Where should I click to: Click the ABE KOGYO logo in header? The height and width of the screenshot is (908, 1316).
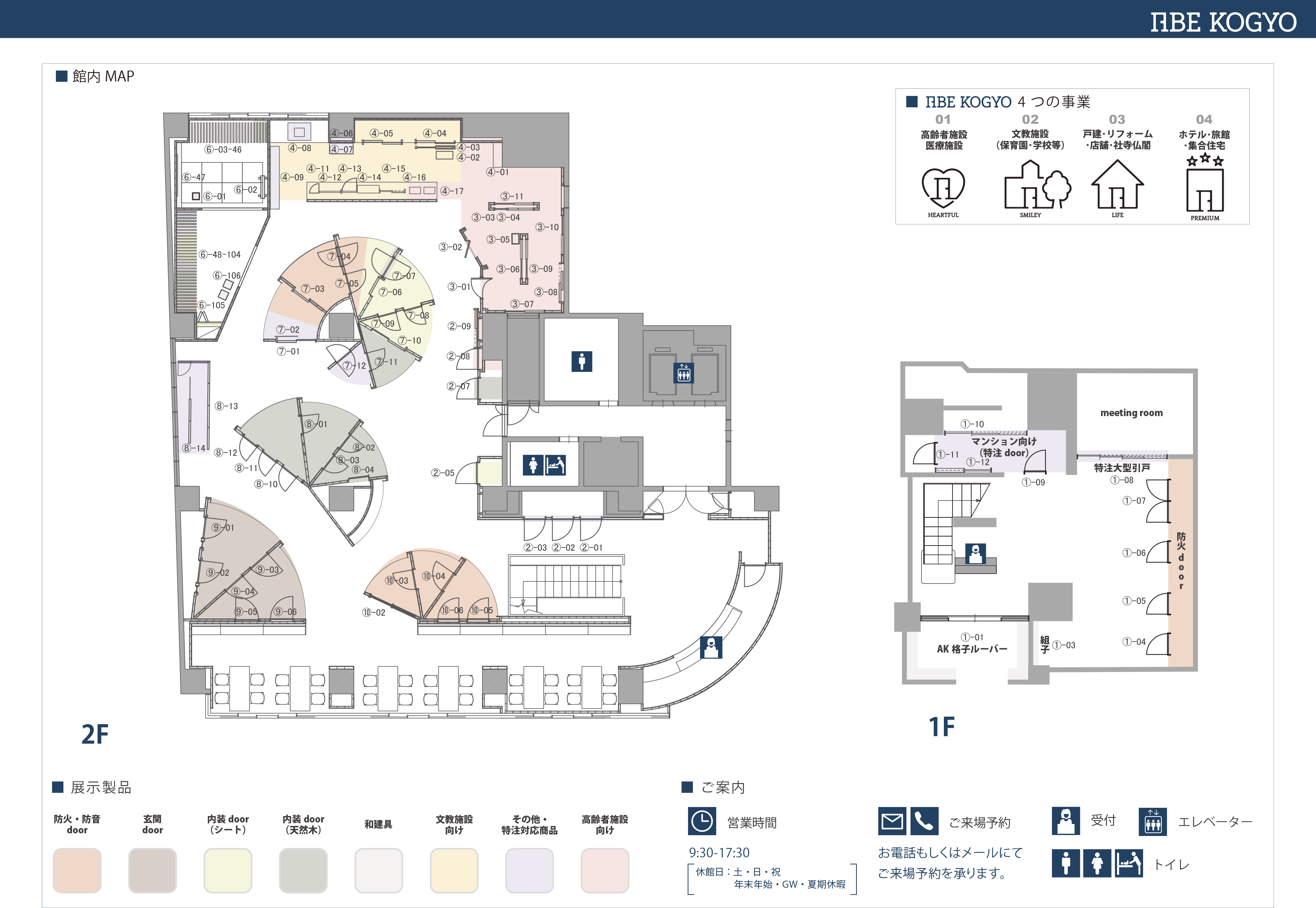(x=1223, y=22)
